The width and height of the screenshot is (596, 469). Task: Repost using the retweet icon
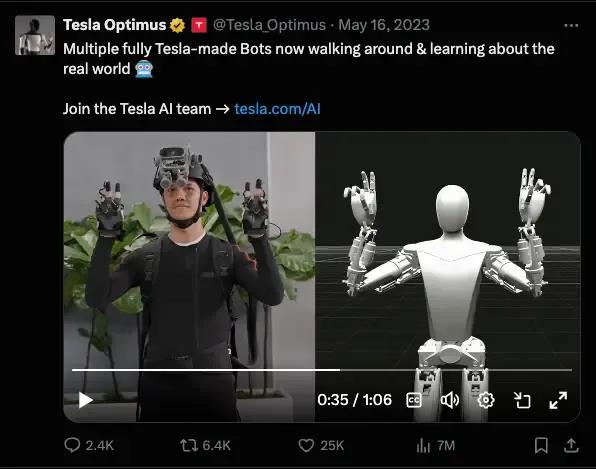pos(189,445)
